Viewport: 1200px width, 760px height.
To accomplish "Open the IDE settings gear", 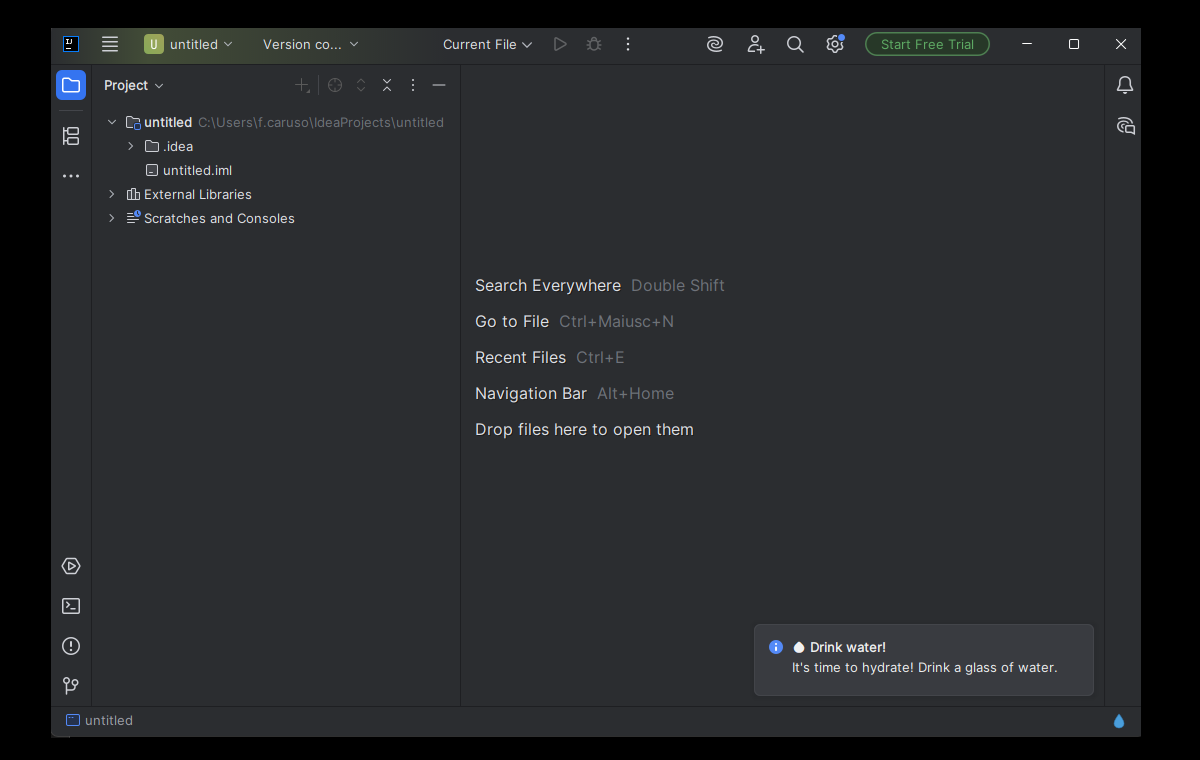I will pos(835,44).
